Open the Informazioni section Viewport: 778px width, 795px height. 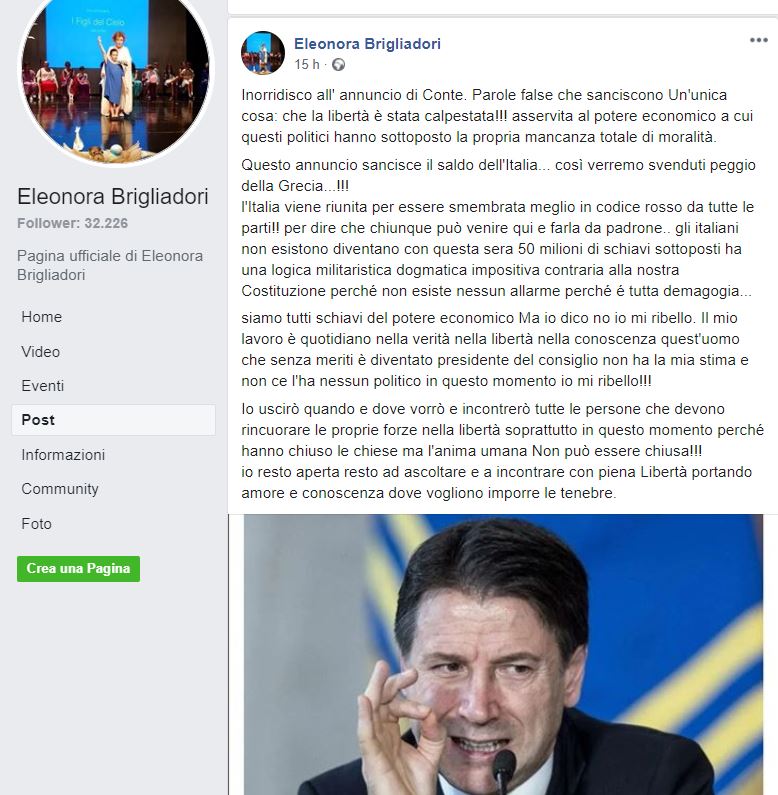point(114,455)
